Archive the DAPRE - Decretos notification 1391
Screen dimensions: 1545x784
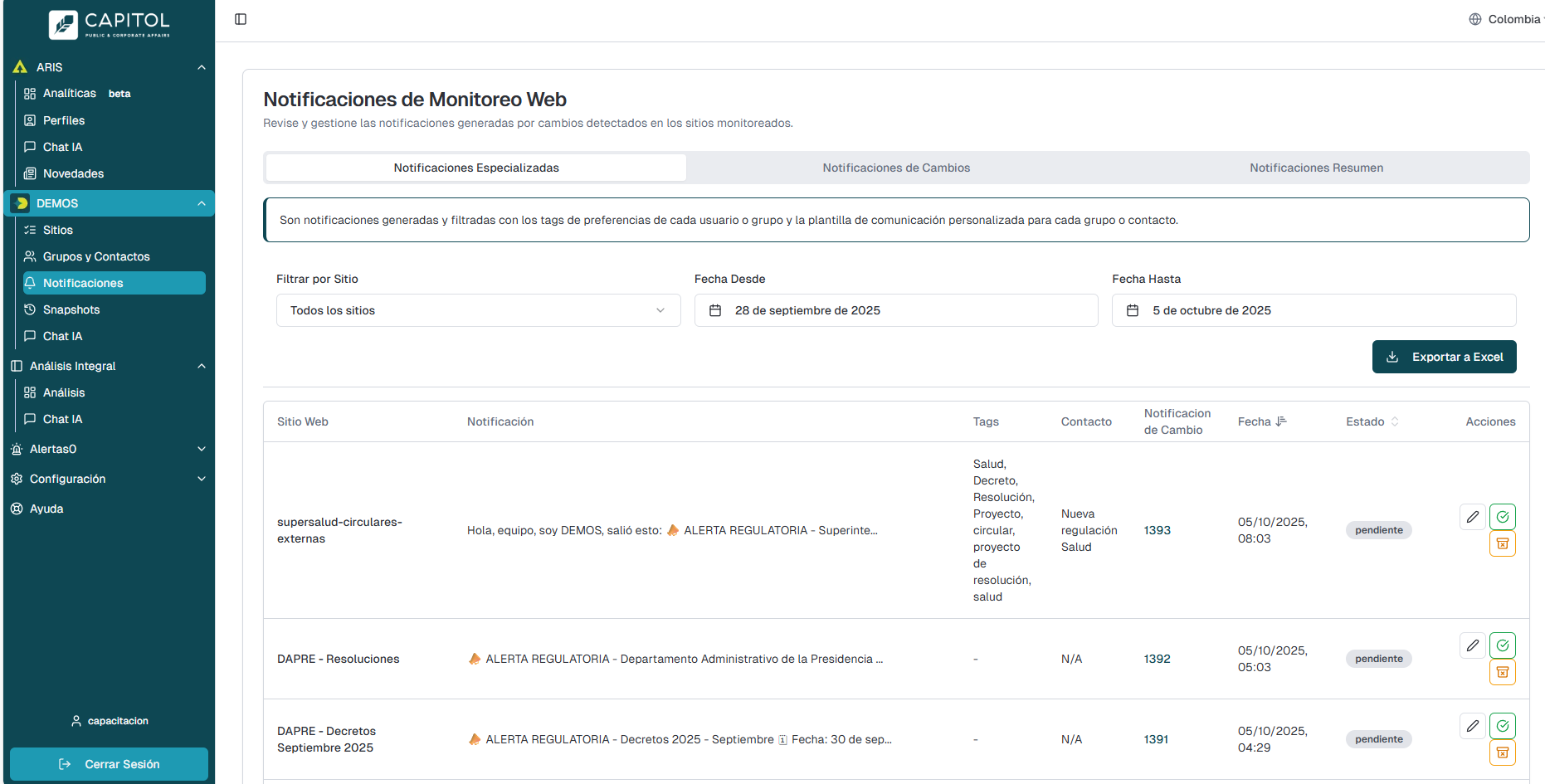click(1502, 752)
